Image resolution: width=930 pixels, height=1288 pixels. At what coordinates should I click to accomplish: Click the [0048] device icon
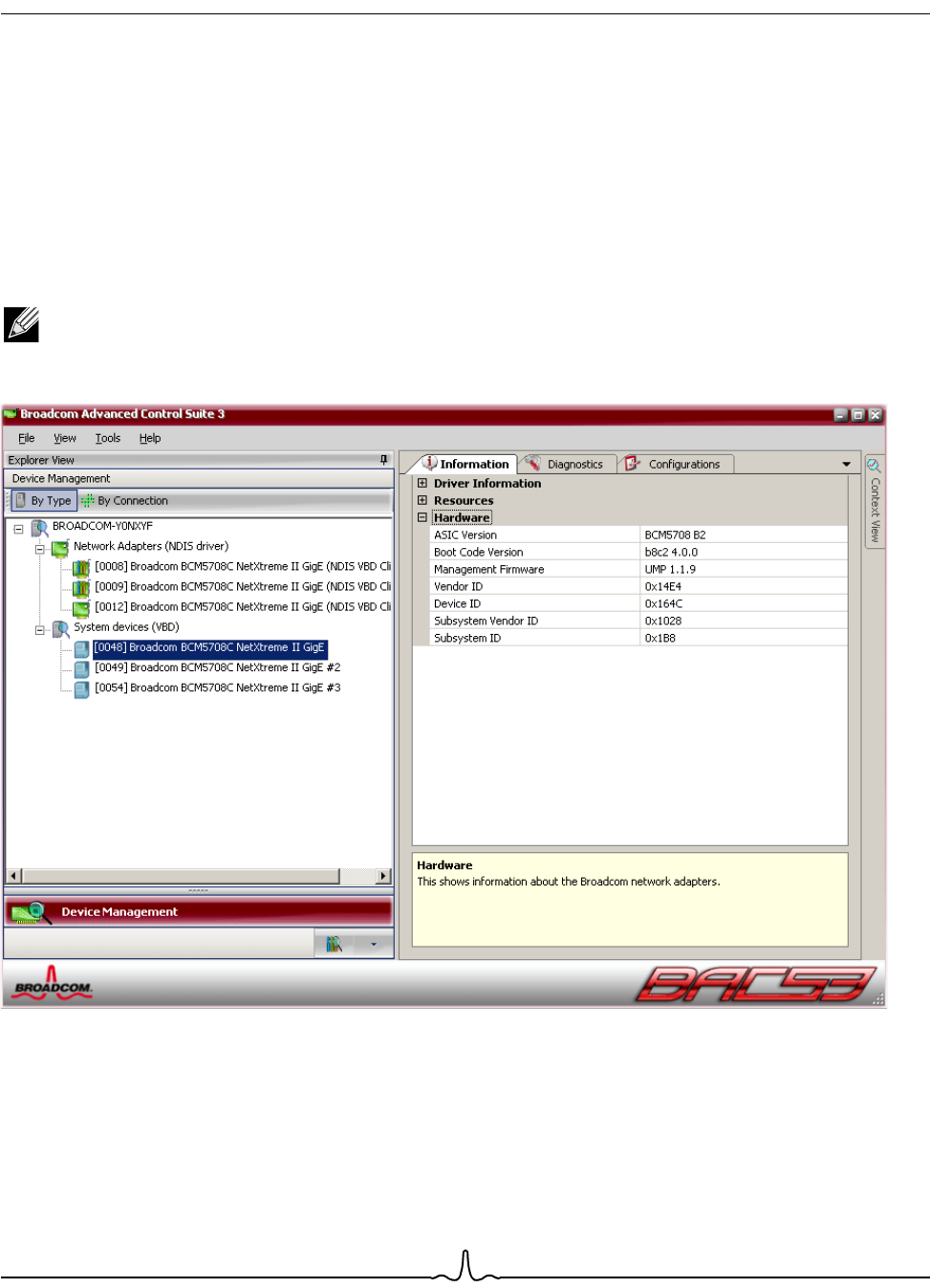(x=82, y=648)
